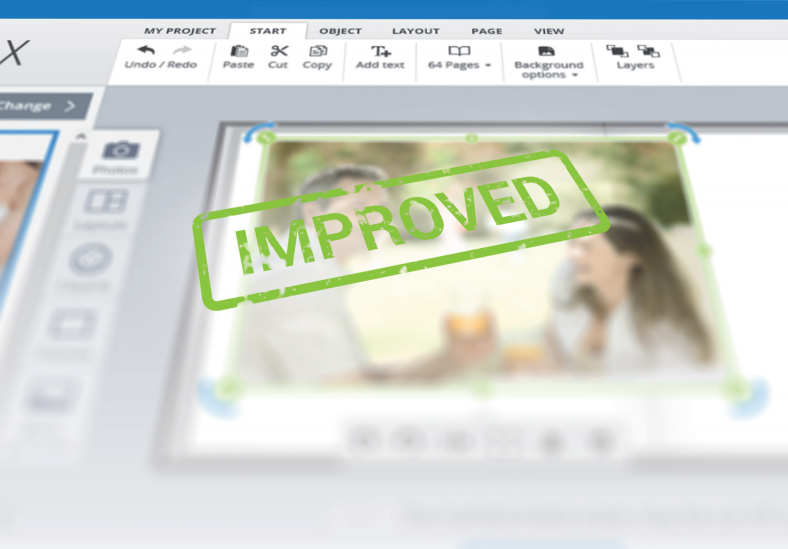This screenshot has width=788, height=549.
Task: Bring layer forward icon in Layers
Action: [x=617, y=51]
